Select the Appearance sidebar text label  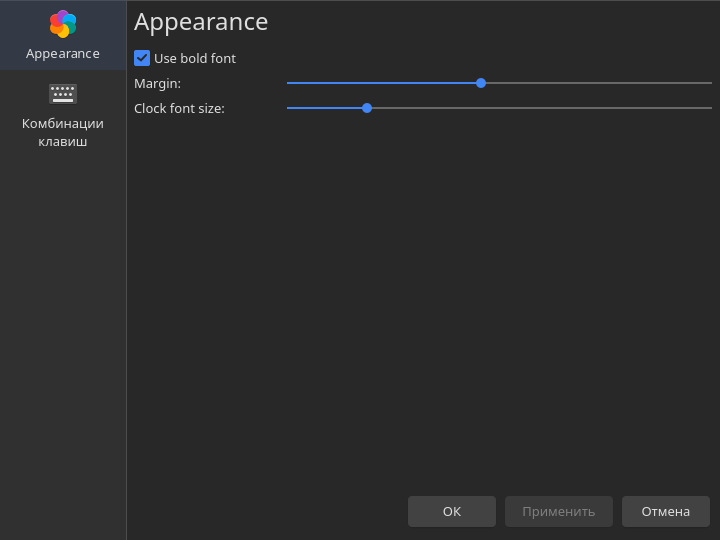pos(63,54)
